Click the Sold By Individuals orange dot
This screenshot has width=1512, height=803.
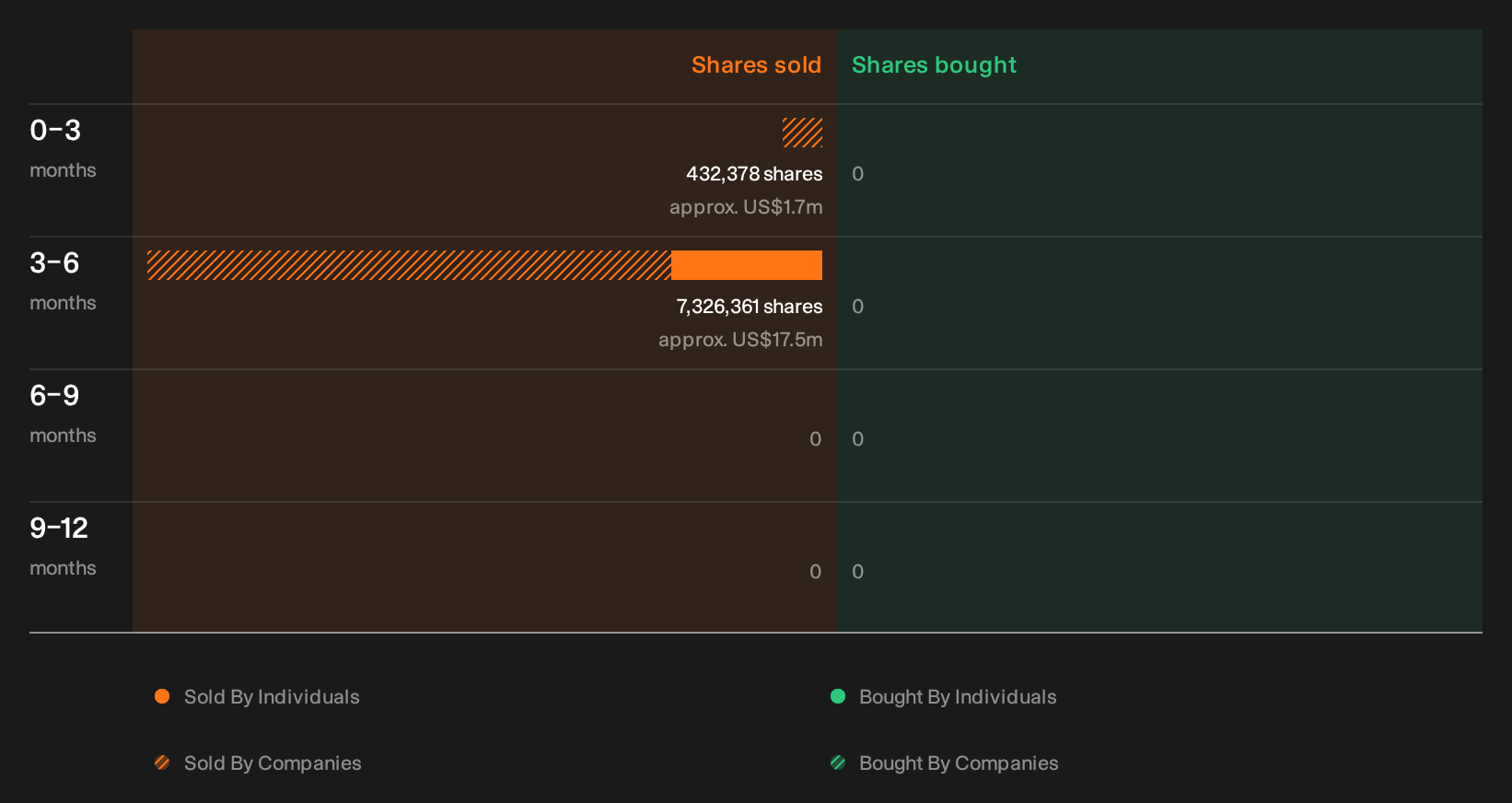point(162,696)
